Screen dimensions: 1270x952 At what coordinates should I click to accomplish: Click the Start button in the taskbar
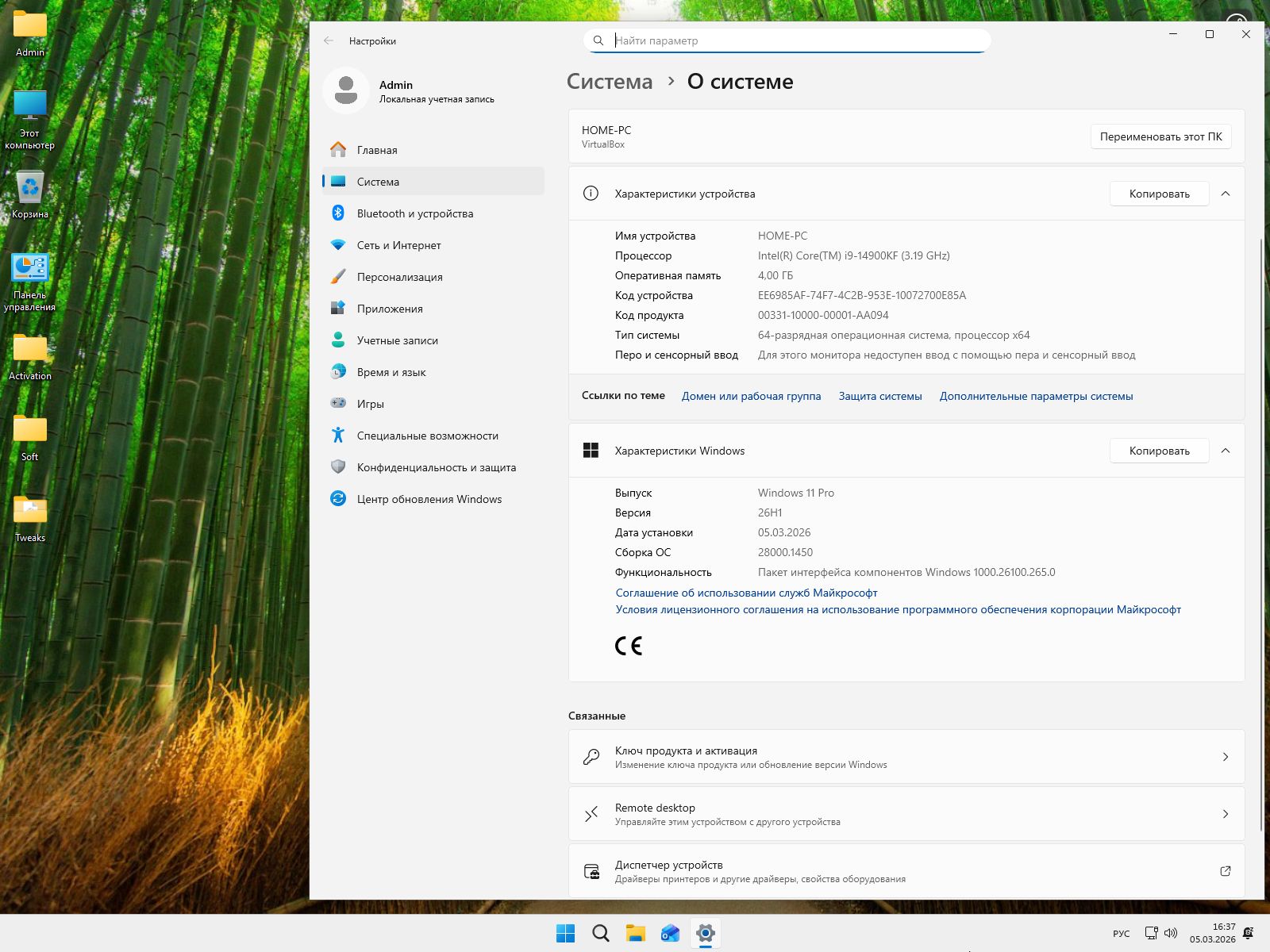click(x=565, y=933)
